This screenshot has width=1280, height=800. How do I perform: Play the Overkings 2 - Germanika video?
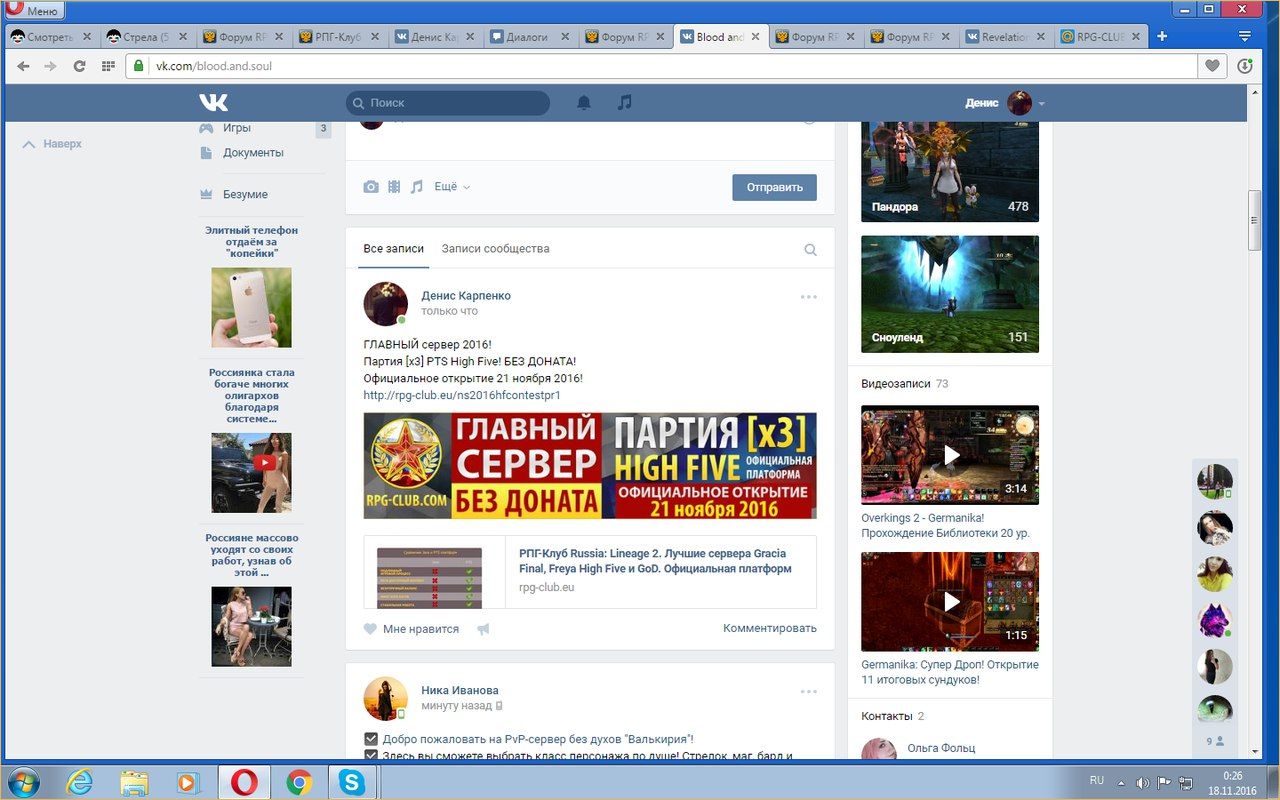click(949, 455)
